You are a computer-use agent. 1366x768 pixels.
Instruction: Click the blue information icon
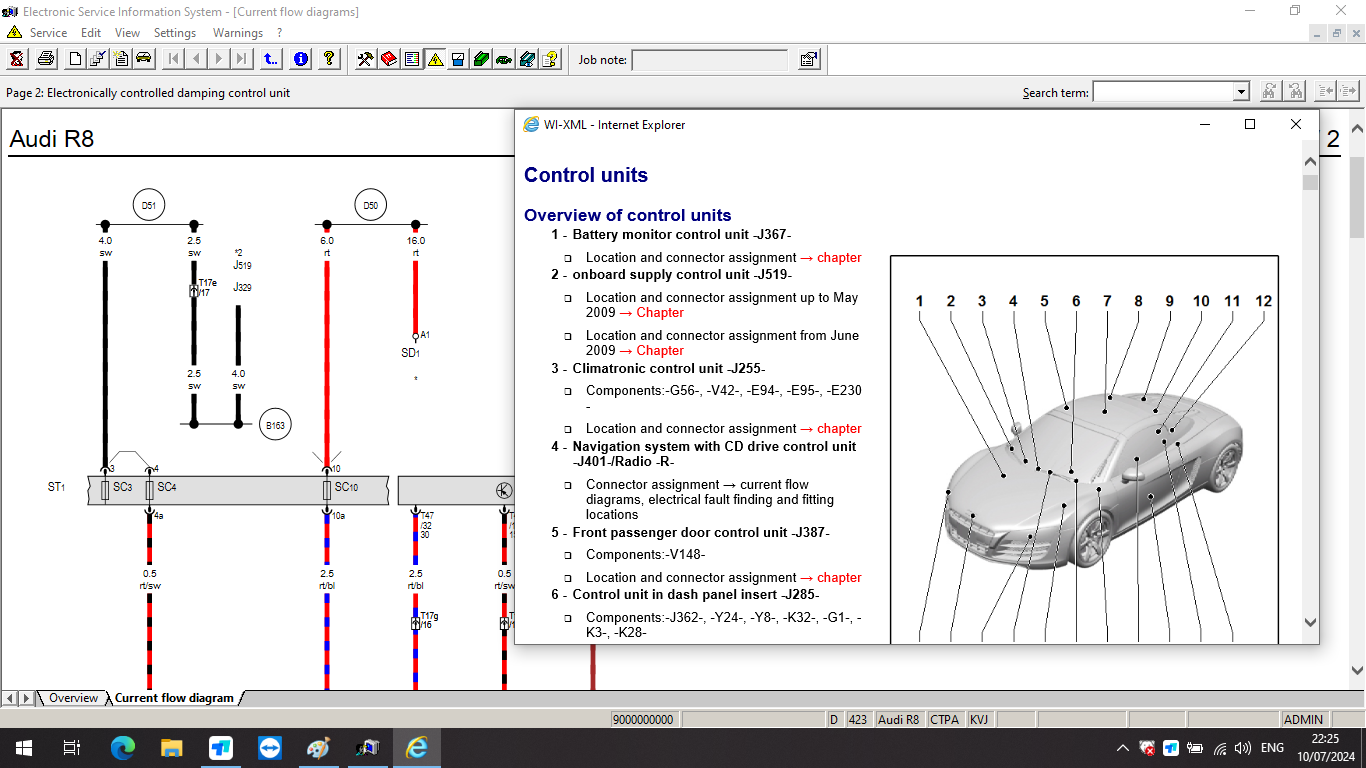[301, 59]
